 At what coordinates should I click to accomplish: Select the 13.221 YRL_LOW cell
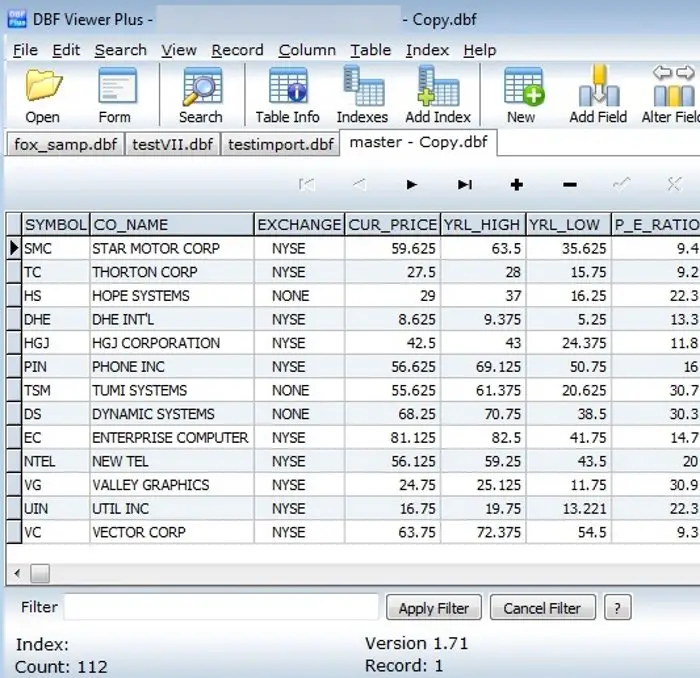569,508
